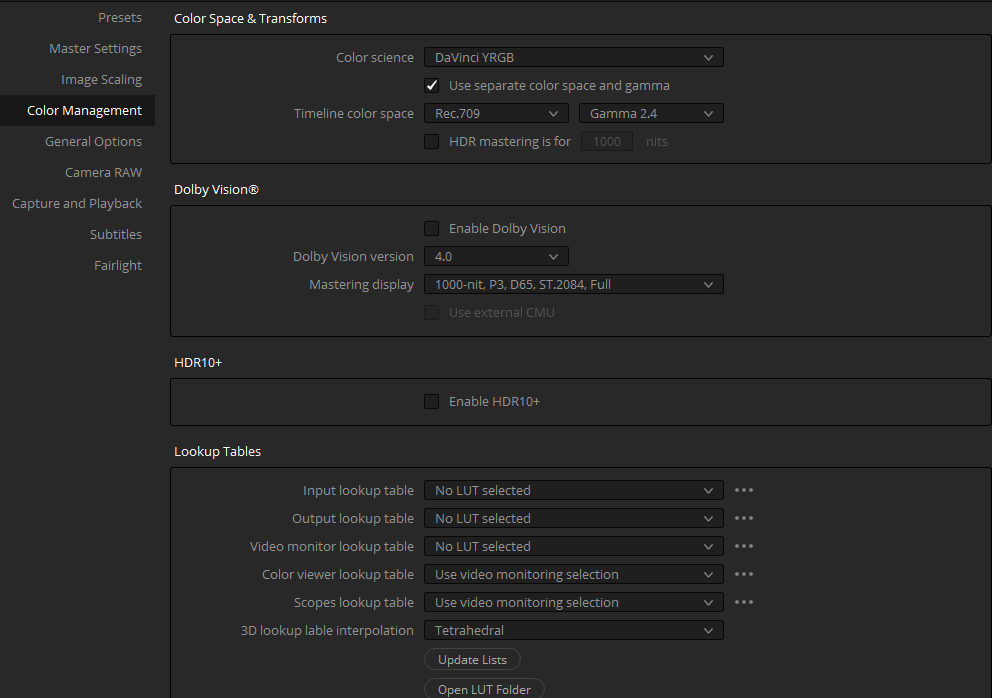This screenshot has height=698, width=992.
Task: Open the Color science DaVinci YRGB dropdown
Action: click(x=574, y=58)
